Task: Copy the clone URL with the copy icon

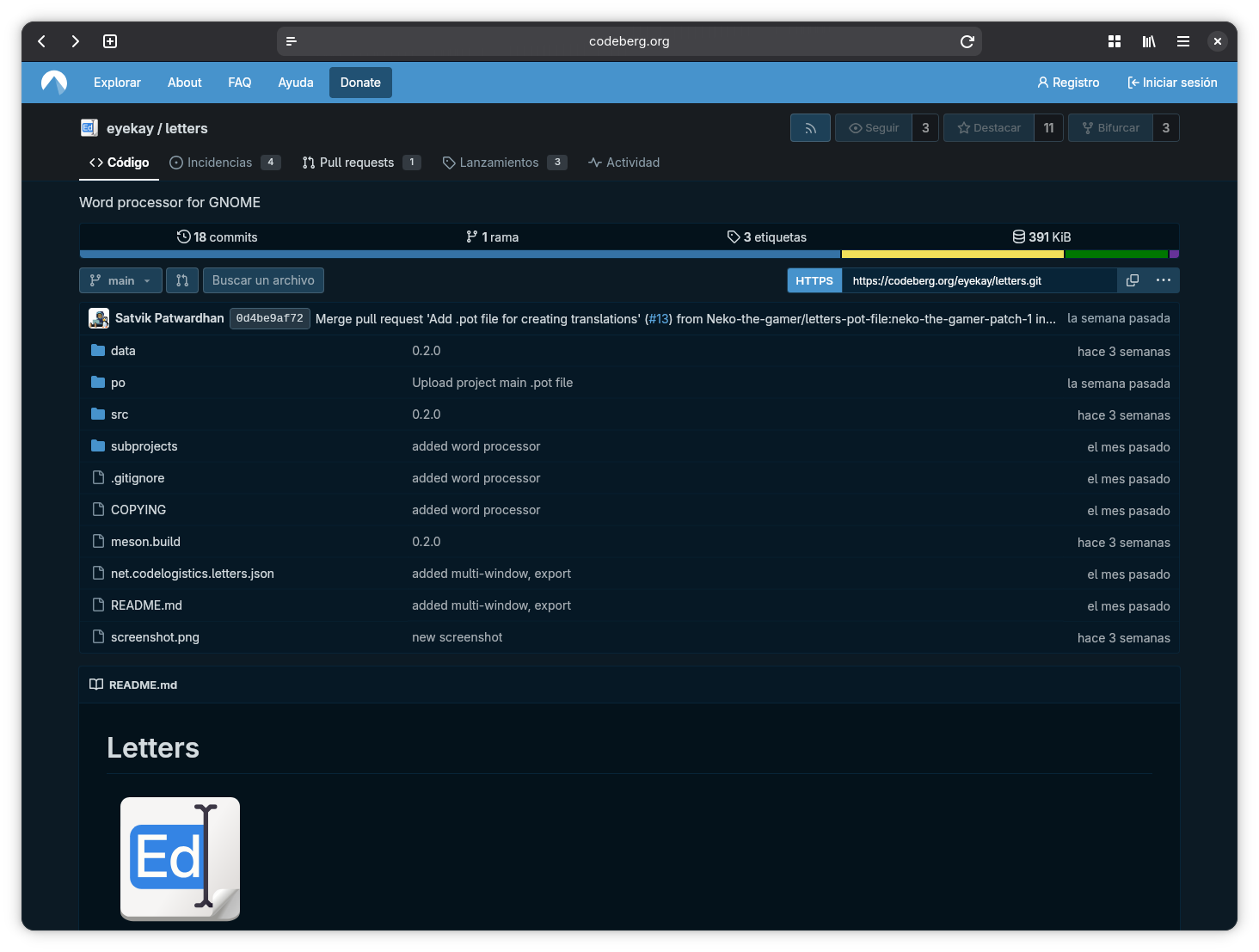Action: click(x=1132, y=280)
